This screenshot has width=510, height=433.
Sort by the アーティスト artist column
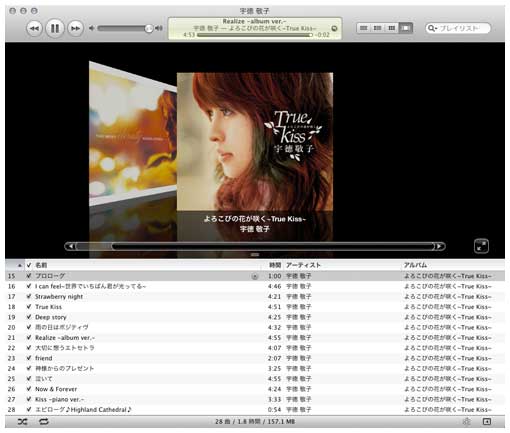click(x=303, y=265)
